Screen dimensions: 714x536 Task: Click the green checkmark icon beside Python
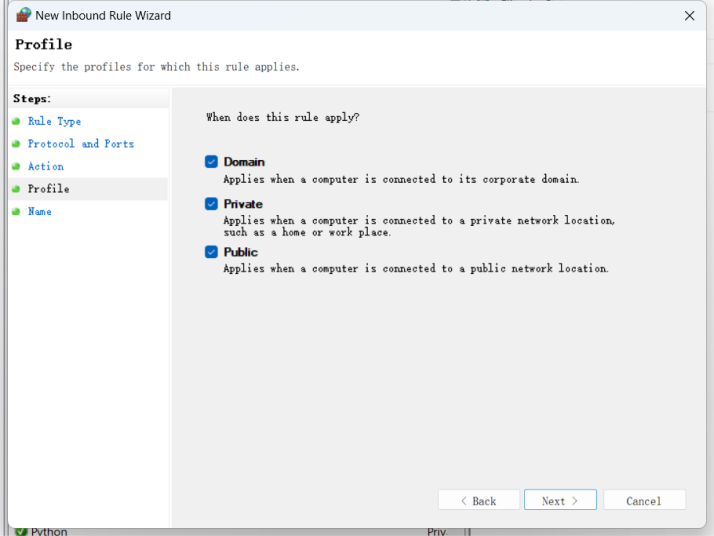pyautogui.click(x=21, y=531)
